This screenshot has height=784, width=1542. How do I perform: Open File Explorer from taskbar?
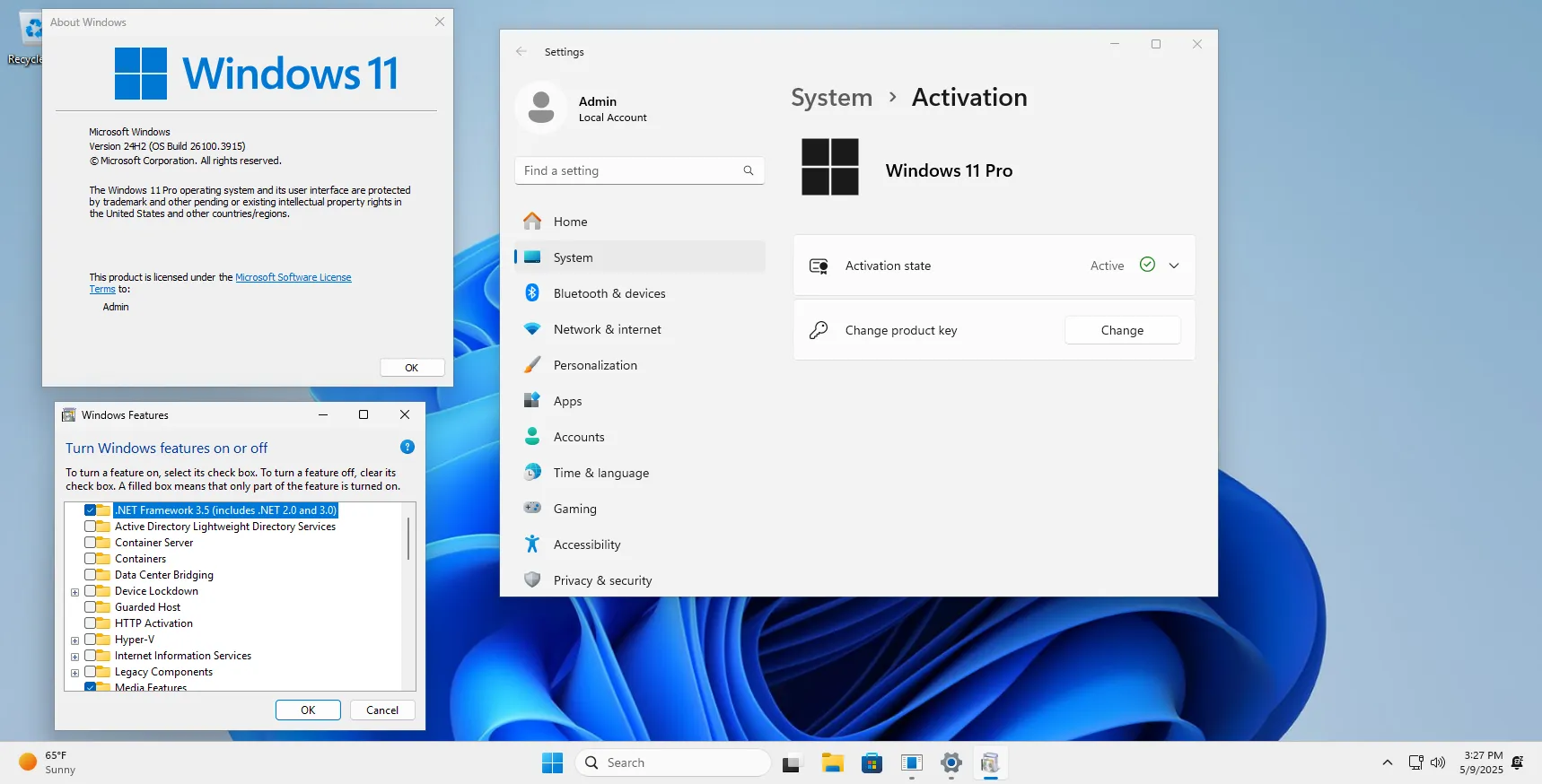[832, 763]
